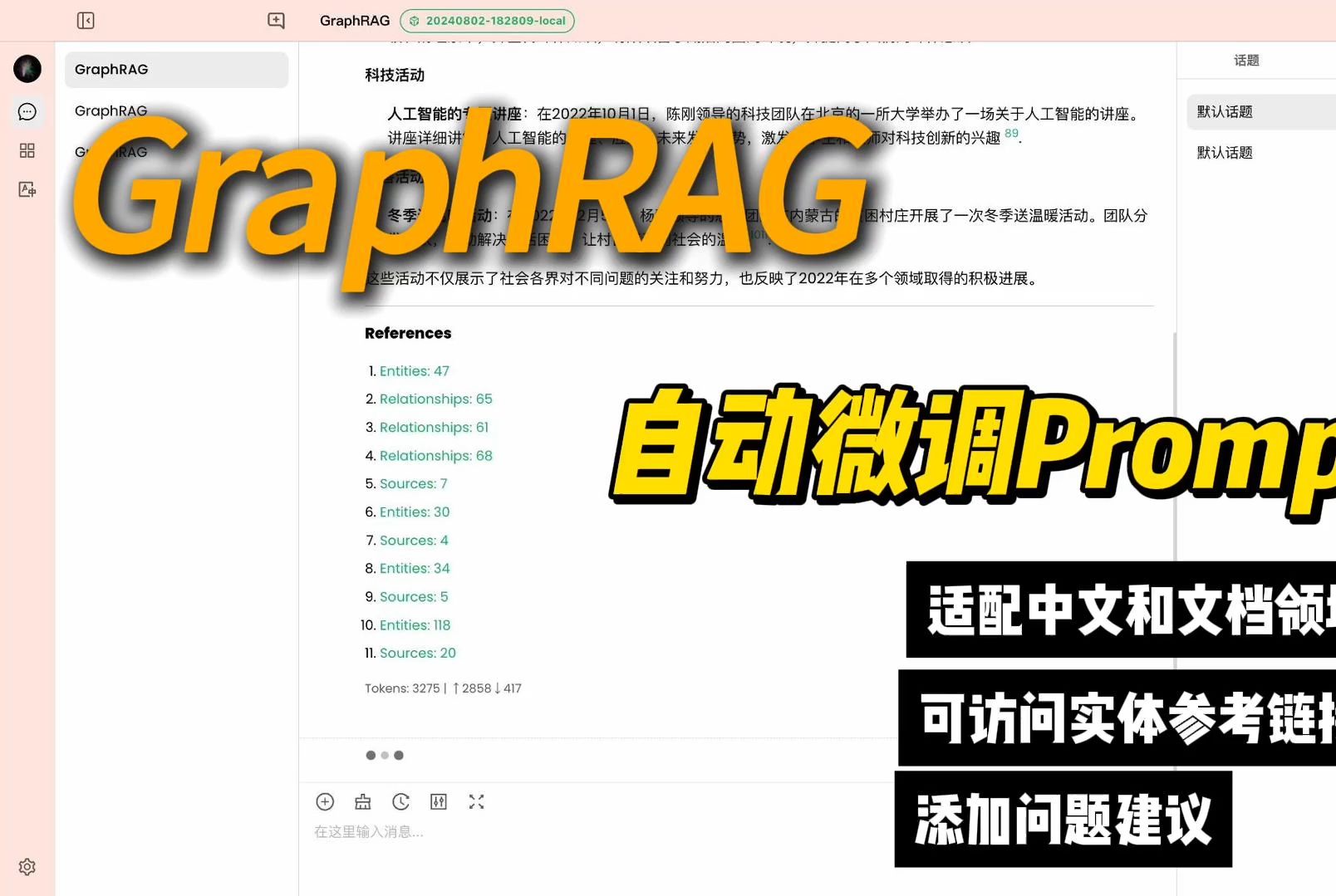
Task: Open the discover market grid icon
Action: tap(27, 150)
